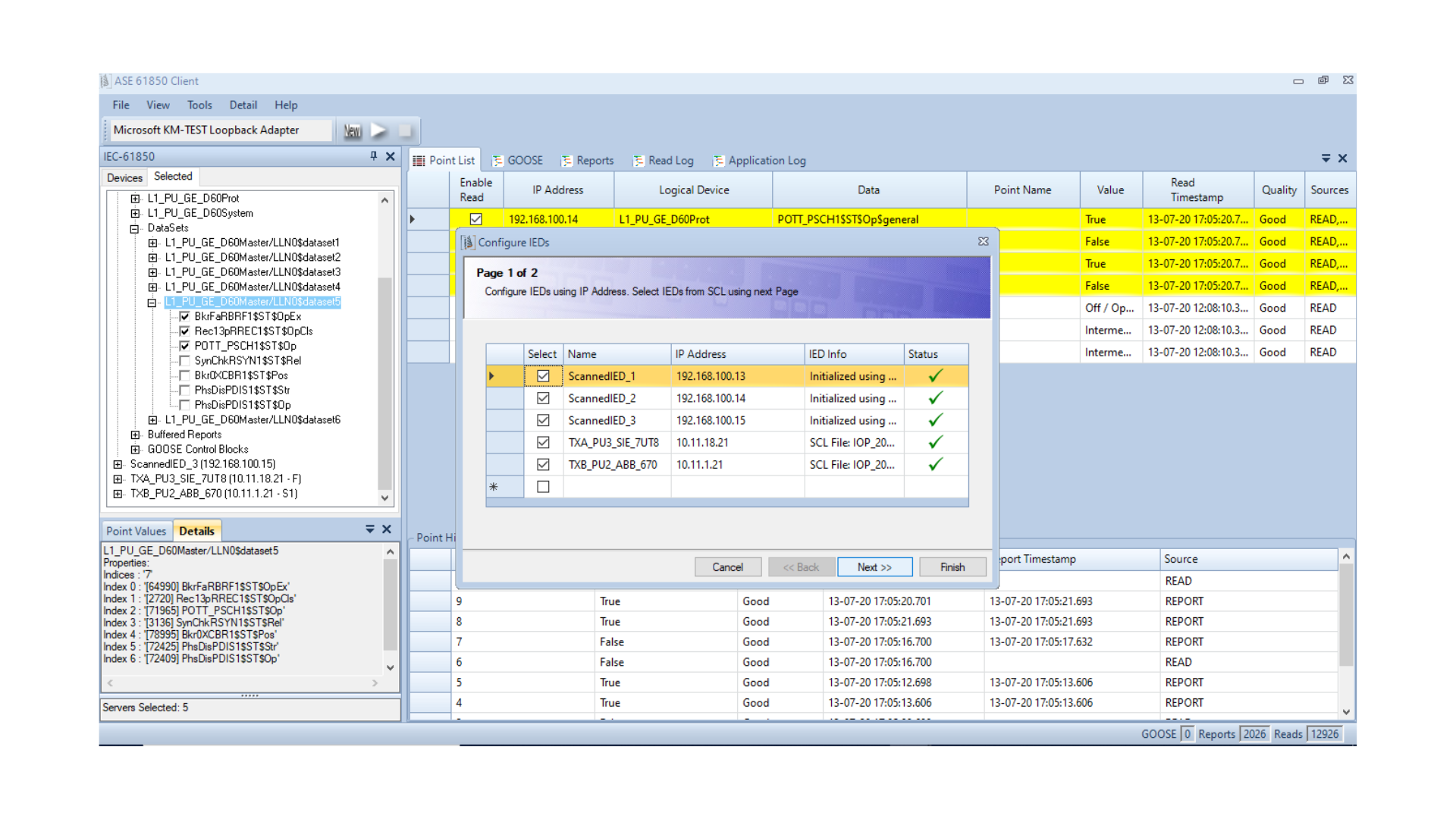Image resolution: width=1456 pixels, height=819 pixels.
Task: Expand the LLN0$dataset1 tree node
Action: [x=152, y=243]
